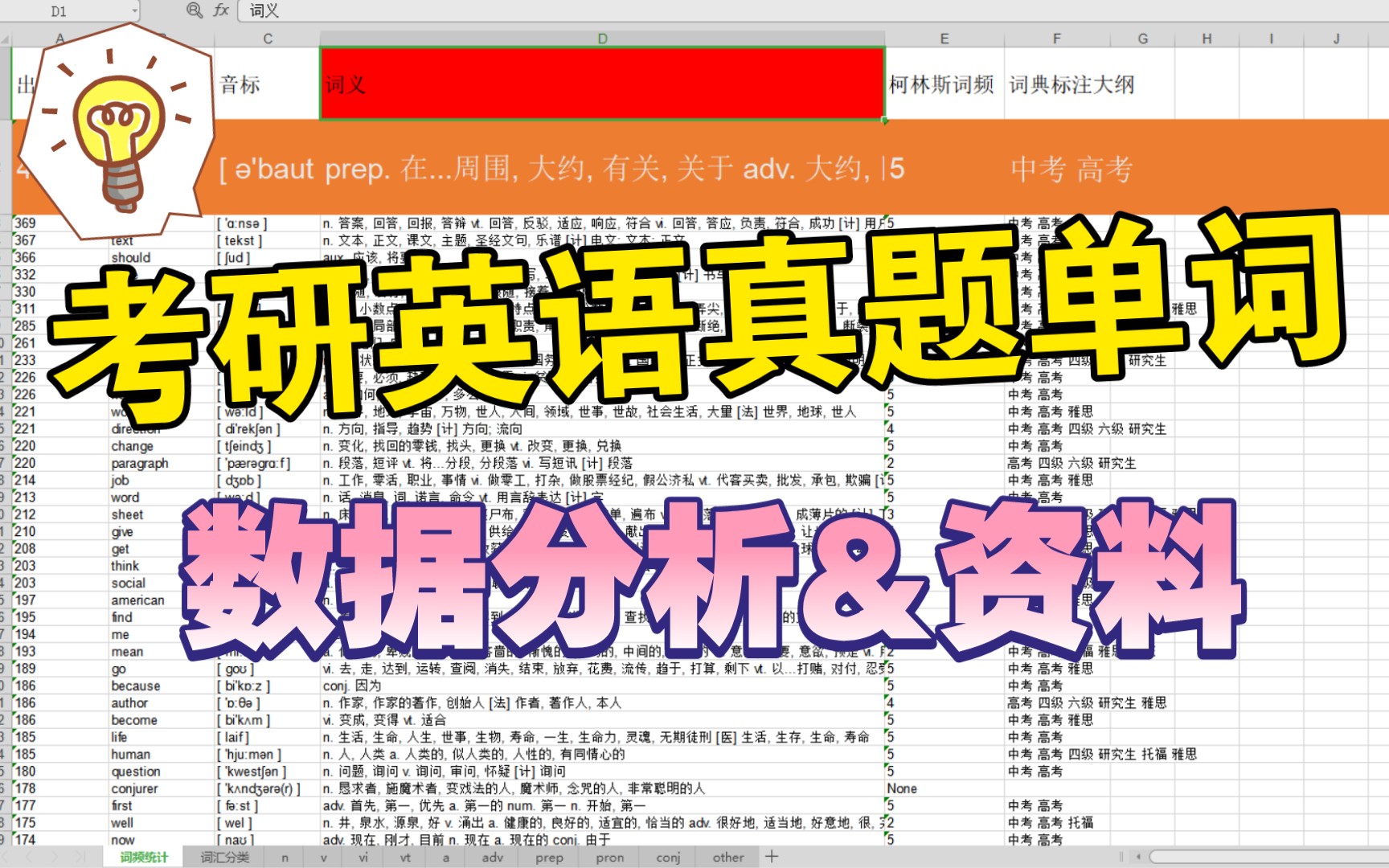Open the v sheet tab
The image size is (1389, 868).
point(324,858)
